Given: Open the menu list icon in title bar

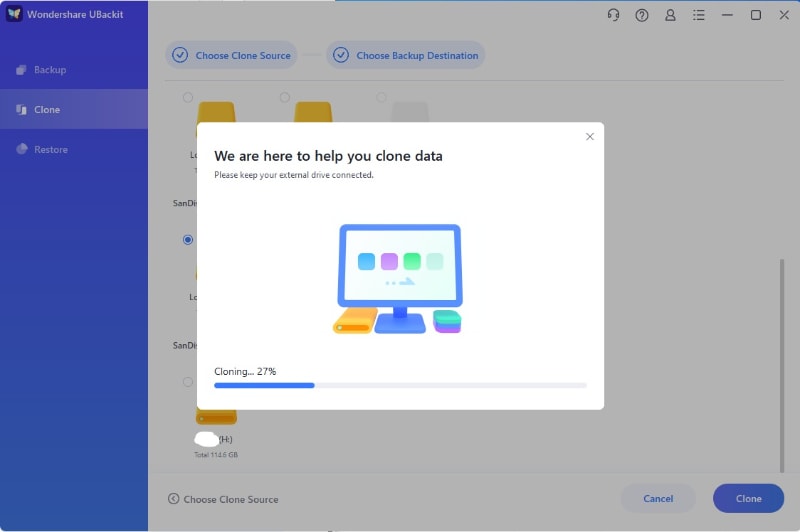Looking at the screenshot, I should click(x=699, y=15).
